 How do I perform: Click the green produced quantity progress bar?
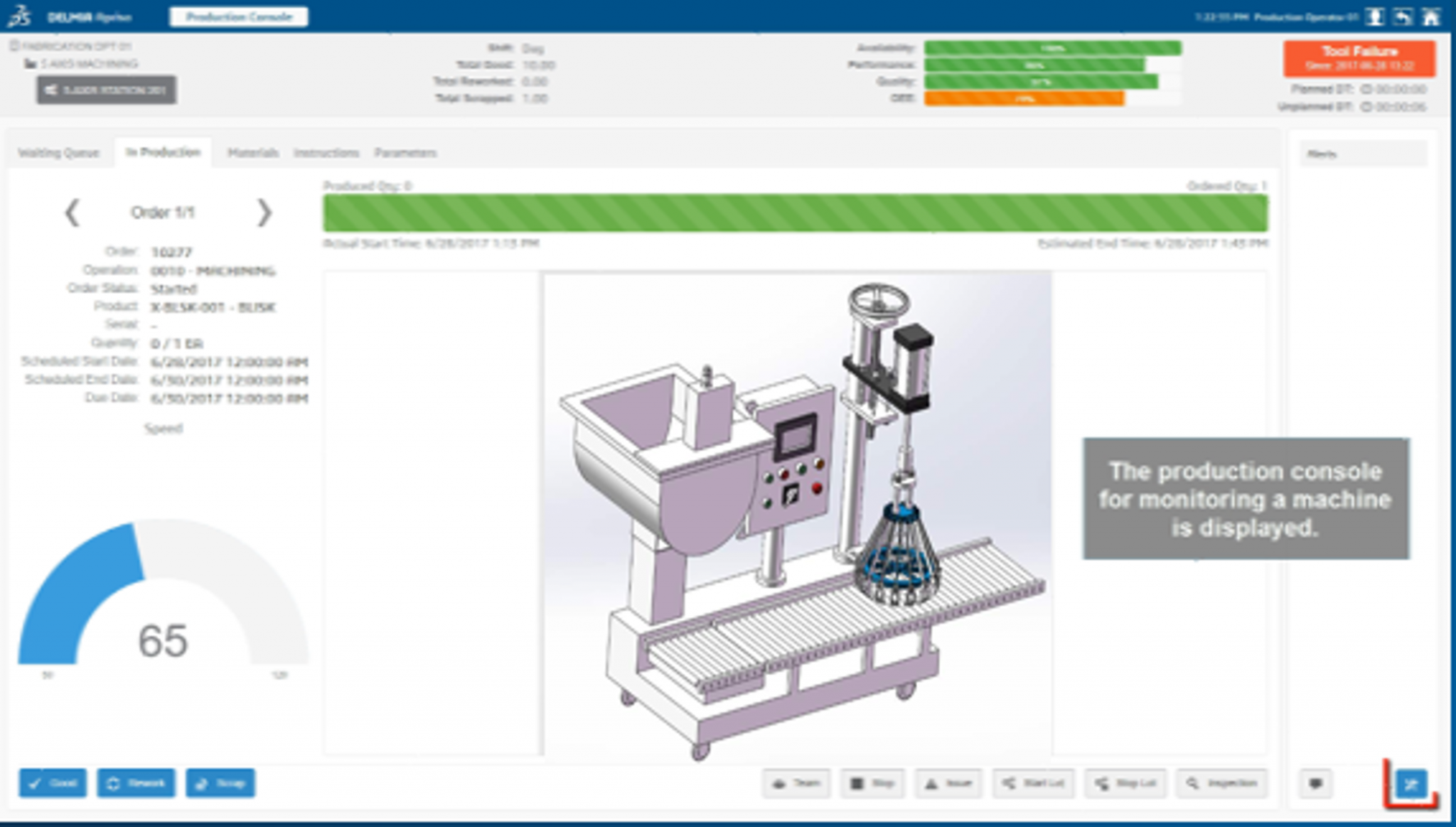point(795,213)
